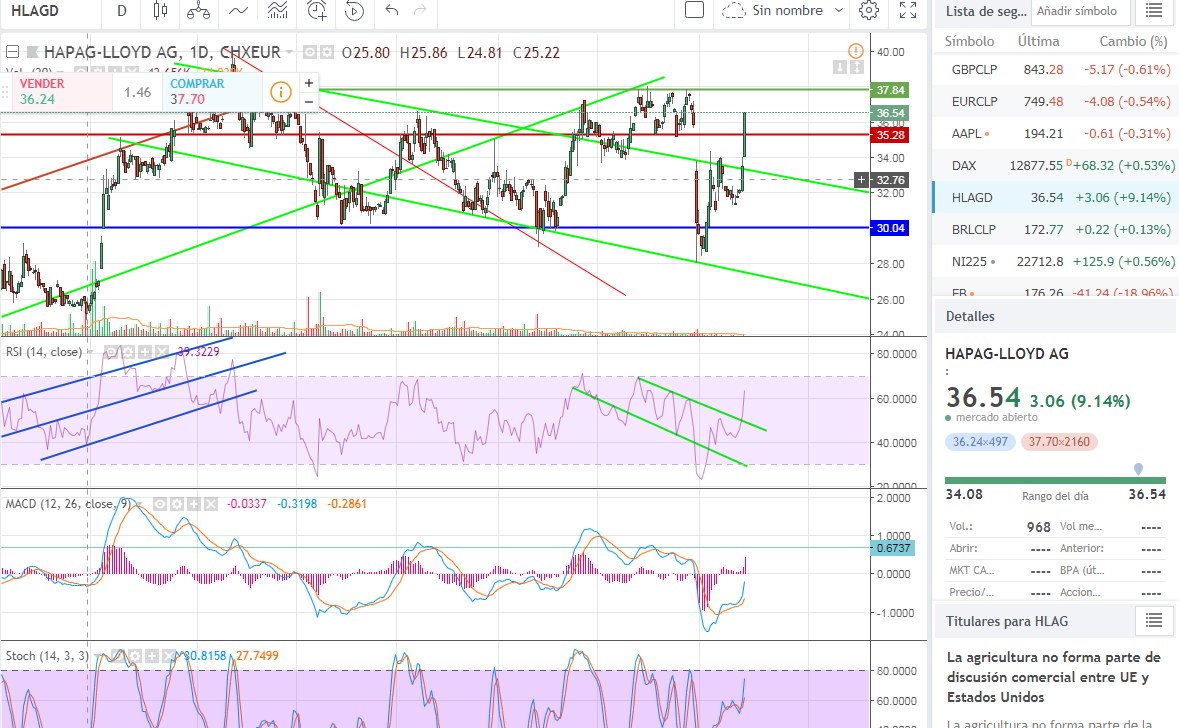The height and width of the screenshot is (728, 1179).
Task: Open the D interval dropdown
Action: (x=122, y=11)
